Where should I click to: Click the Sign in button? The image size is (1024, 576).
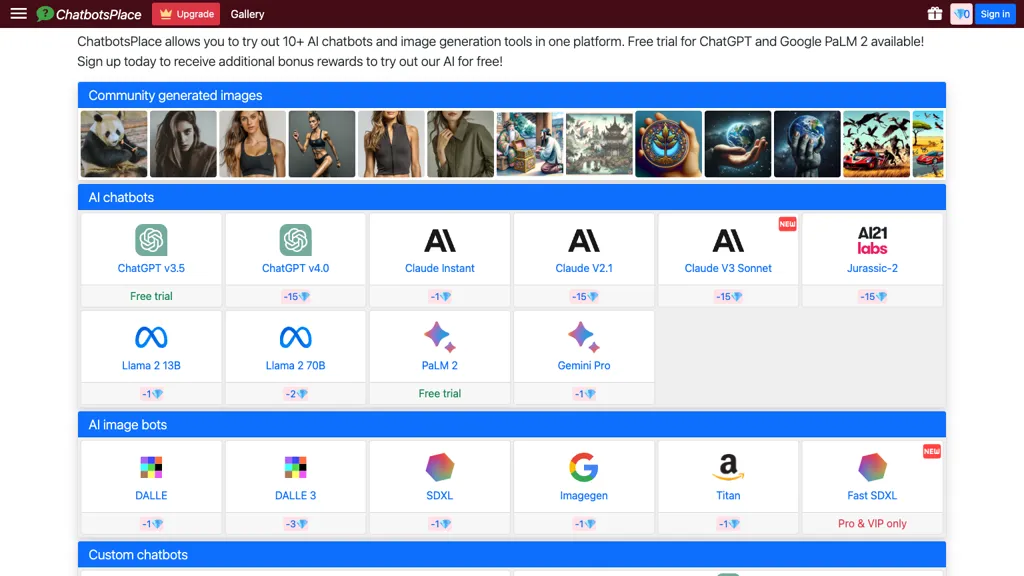pos(995,14)
